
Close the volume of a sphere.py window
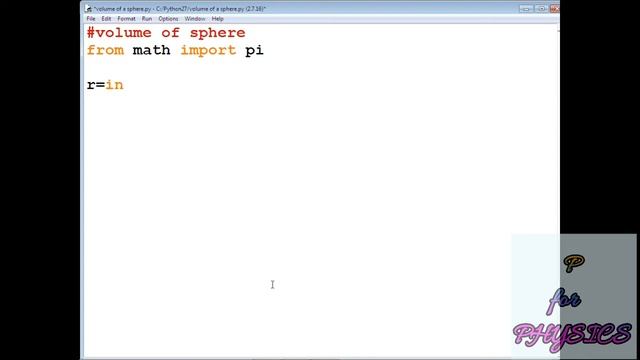pos(554,9)
